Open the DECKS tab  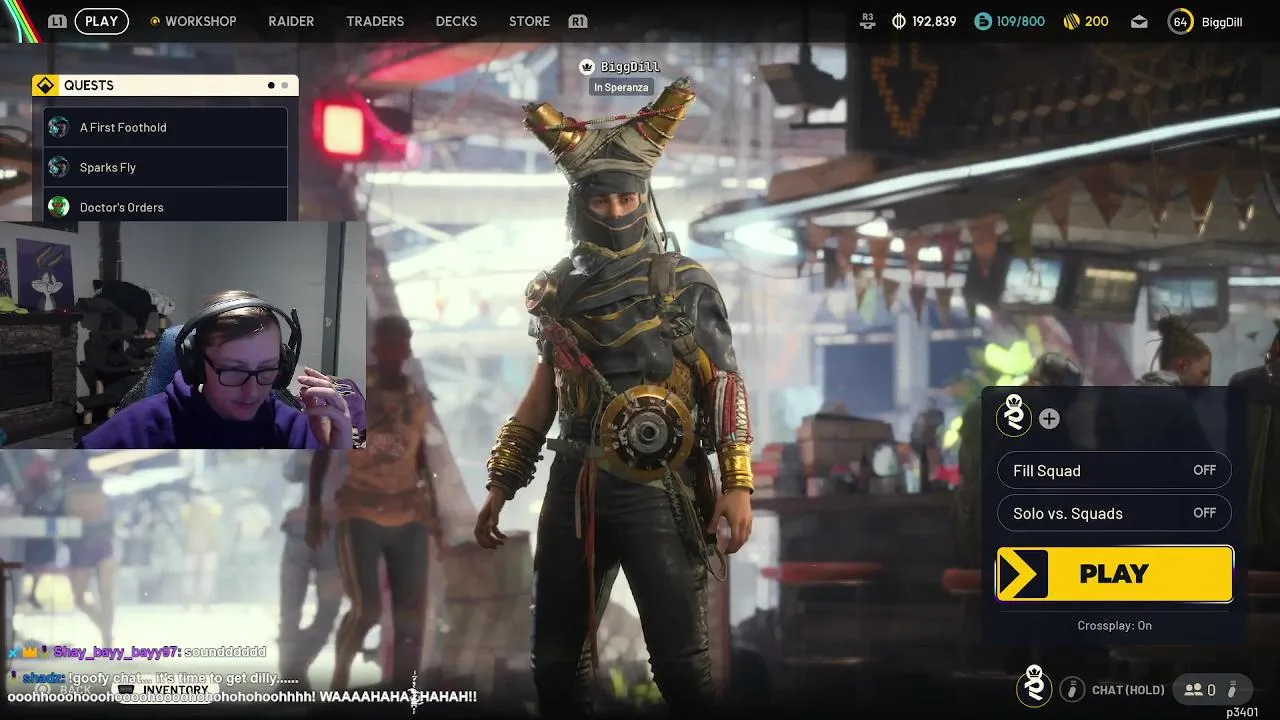click(456, 21)
